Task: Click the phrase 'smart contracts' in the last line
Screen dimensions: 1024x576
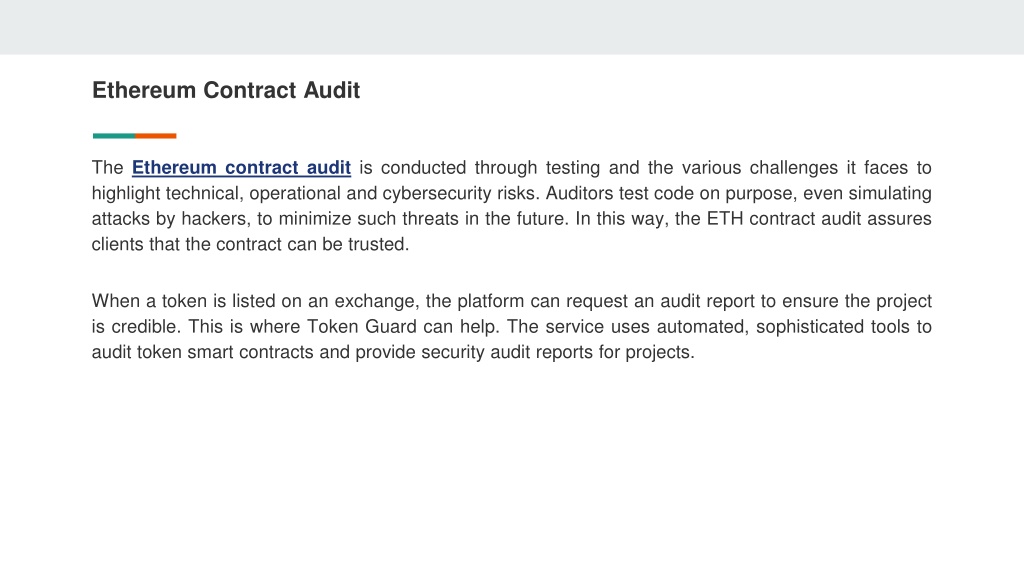Action: pos(251,352)
